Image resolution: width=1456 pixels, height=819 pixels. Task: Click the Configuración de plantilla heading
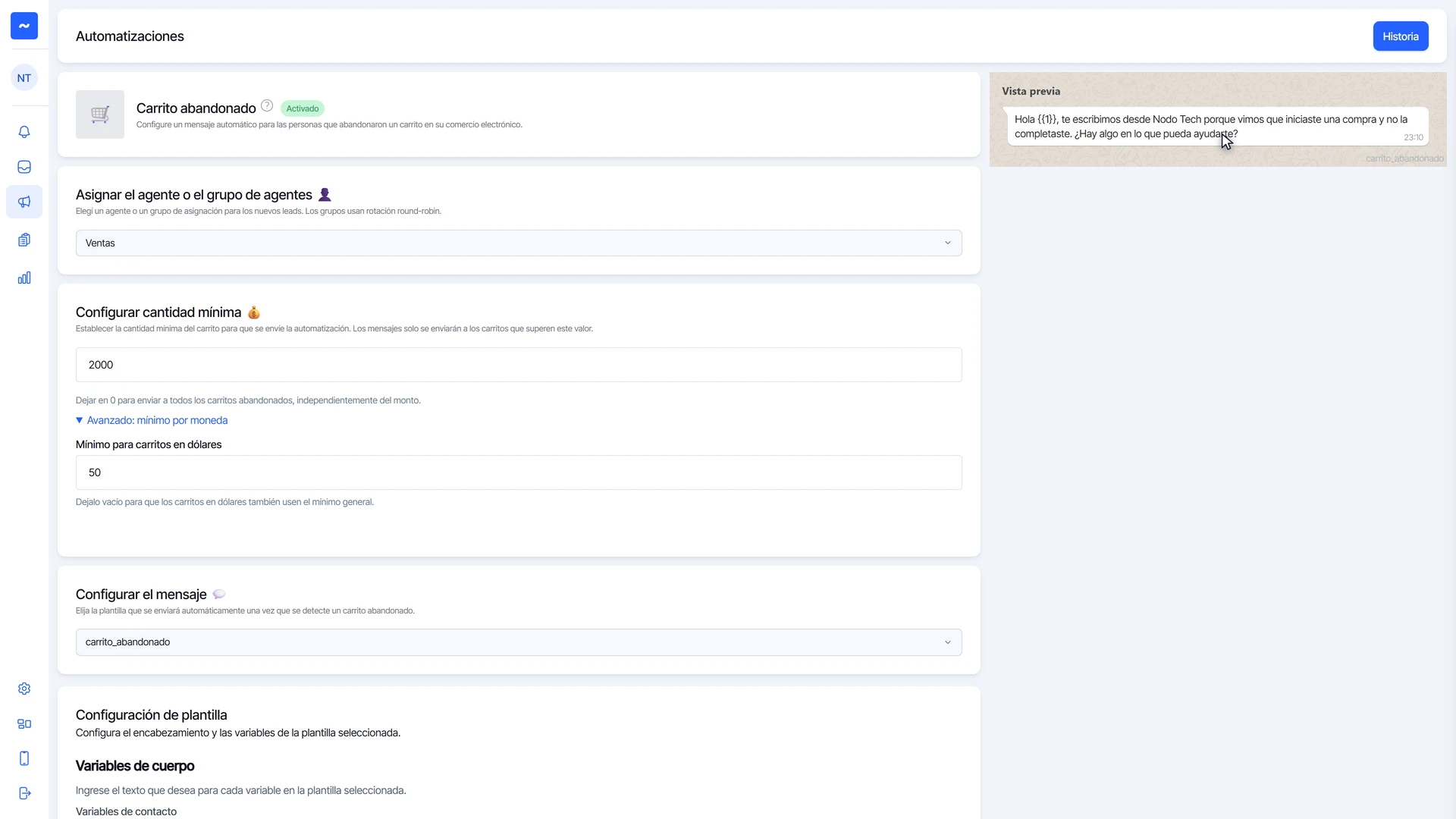coord(152,715)
